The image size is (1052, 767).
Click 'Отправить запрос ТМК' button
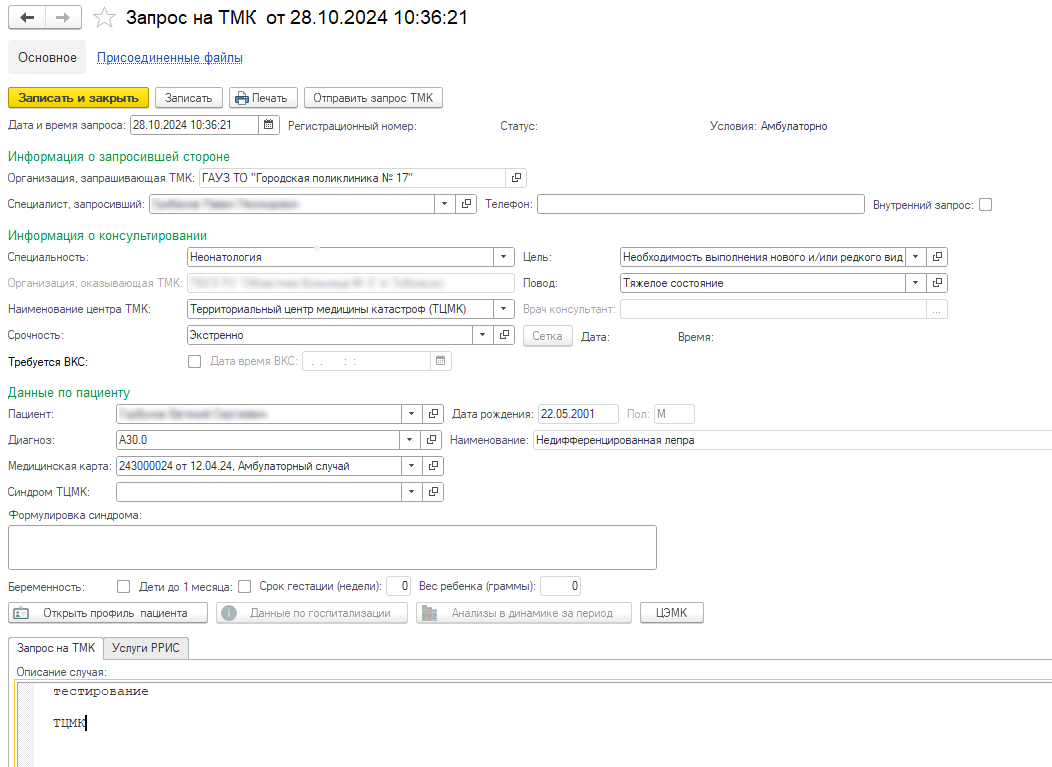(x=372, y=98)
